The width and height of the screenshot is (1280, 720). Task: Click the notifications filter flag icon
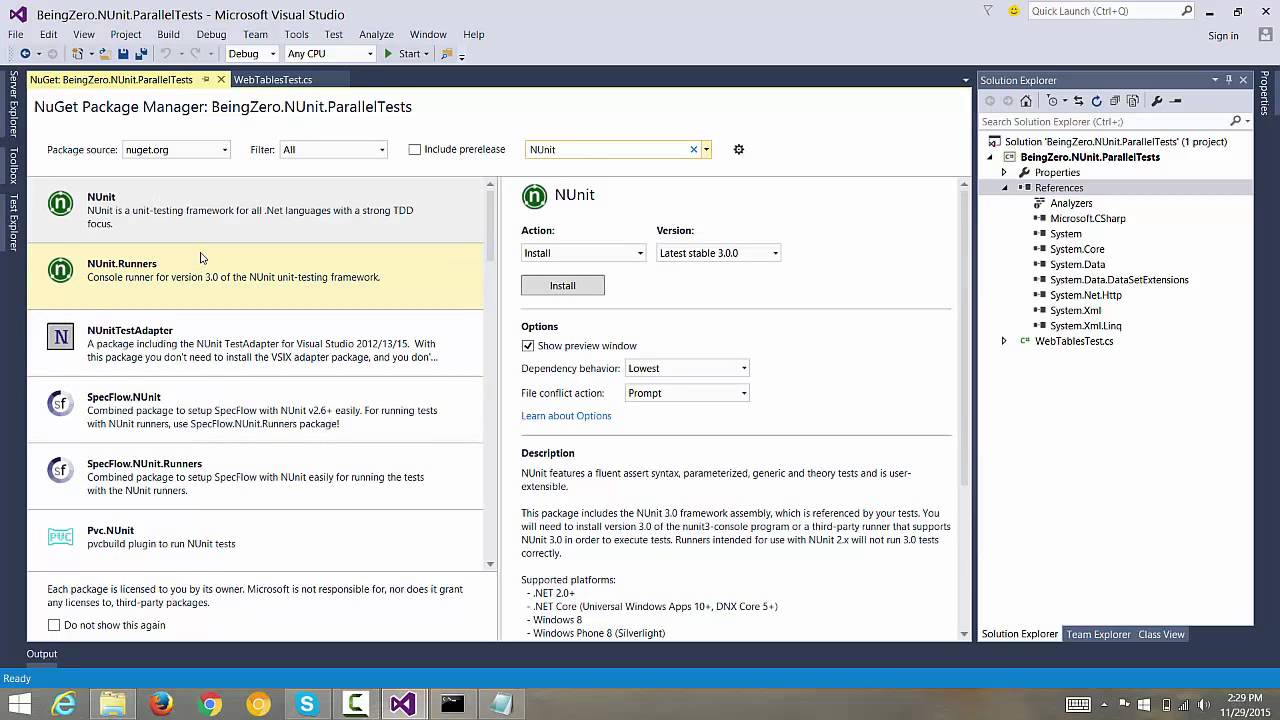click(988, 11)
